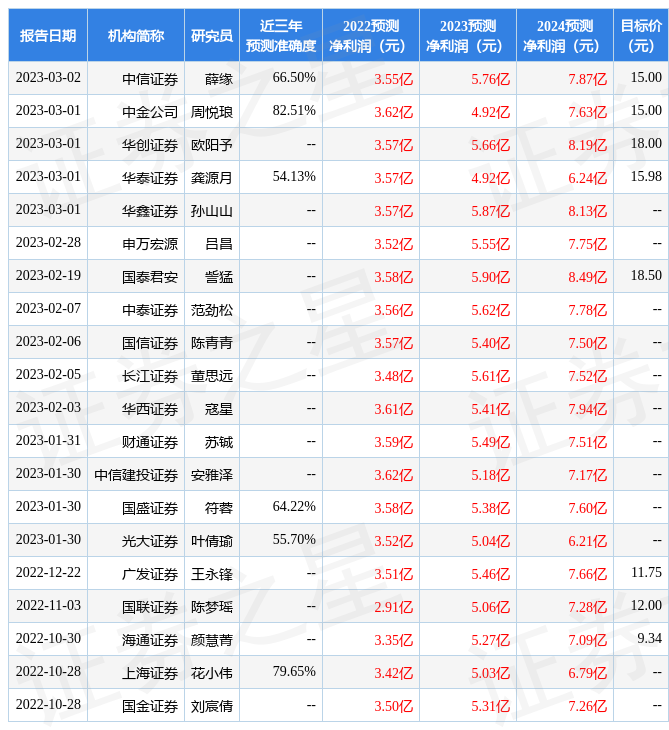
Task: Click the 18.50 target price cell
Action: click(646, 275)
